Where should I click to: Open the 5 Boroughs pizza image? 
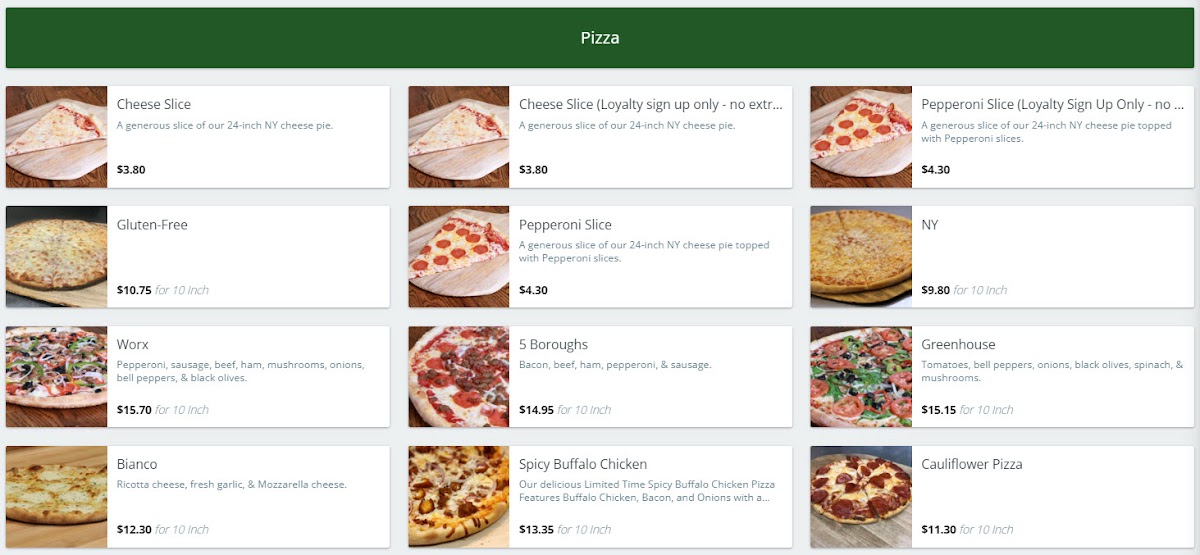coord(458,377)
